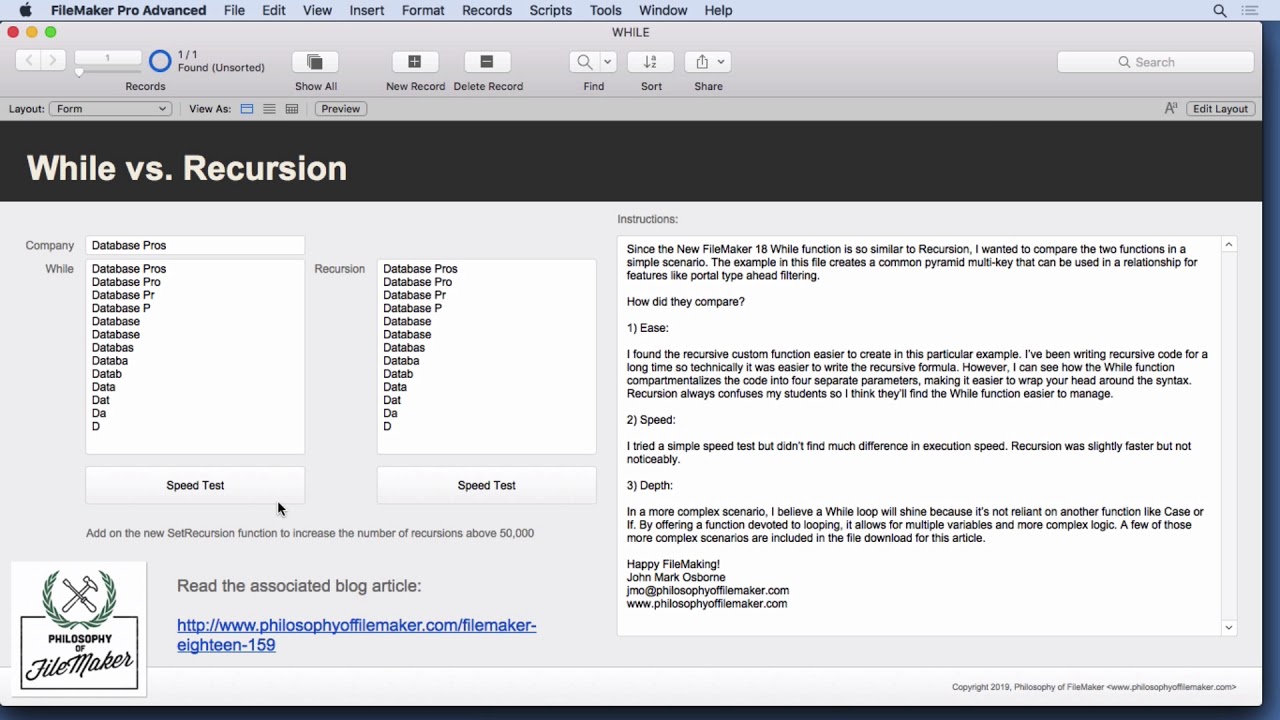The height and width of the screenshot is (720, 1280).
Task: Click the New Record toolbar icon
Action: (415, 62)
